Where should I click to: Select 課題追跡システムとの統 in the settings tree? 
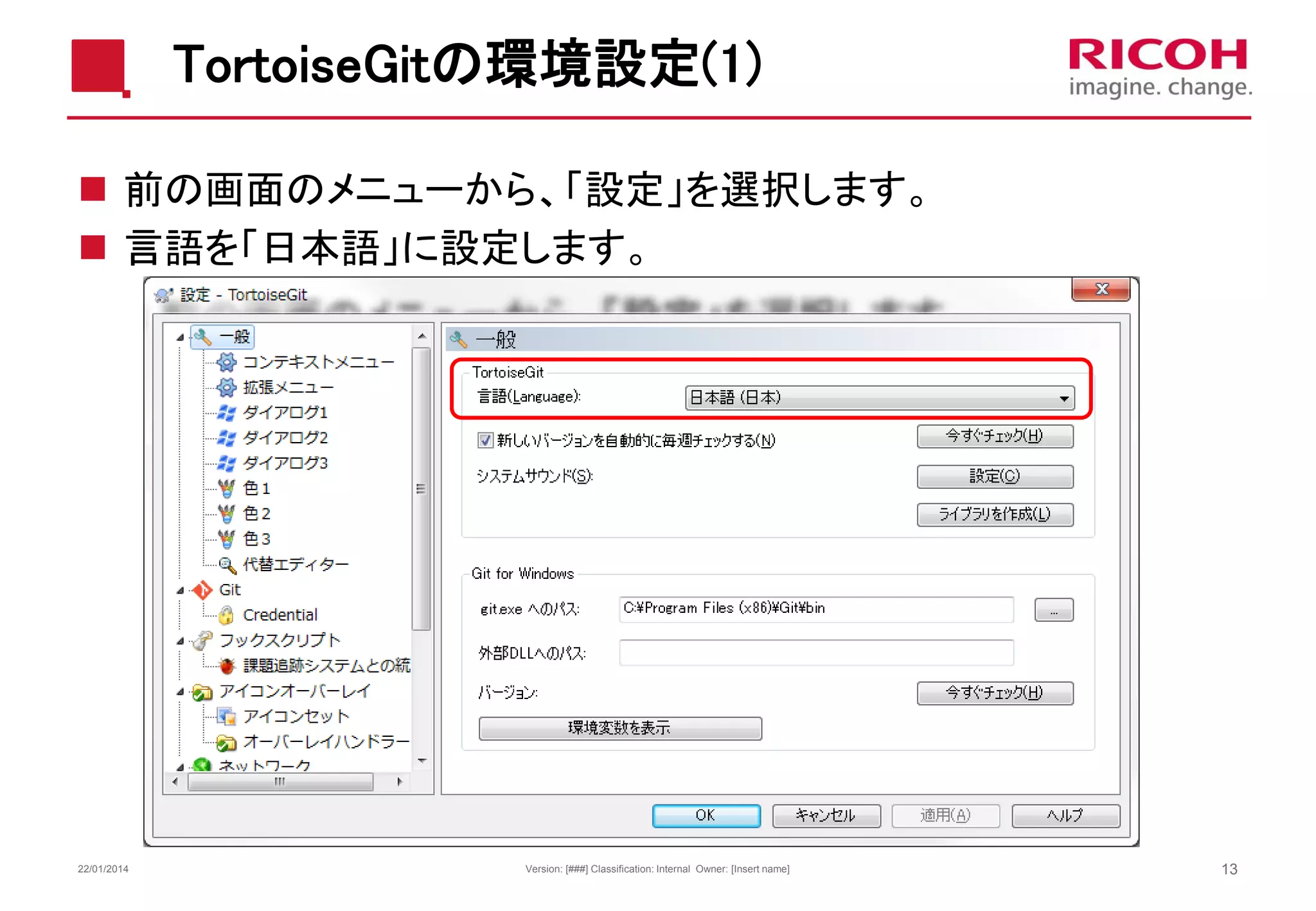[326, 666]
